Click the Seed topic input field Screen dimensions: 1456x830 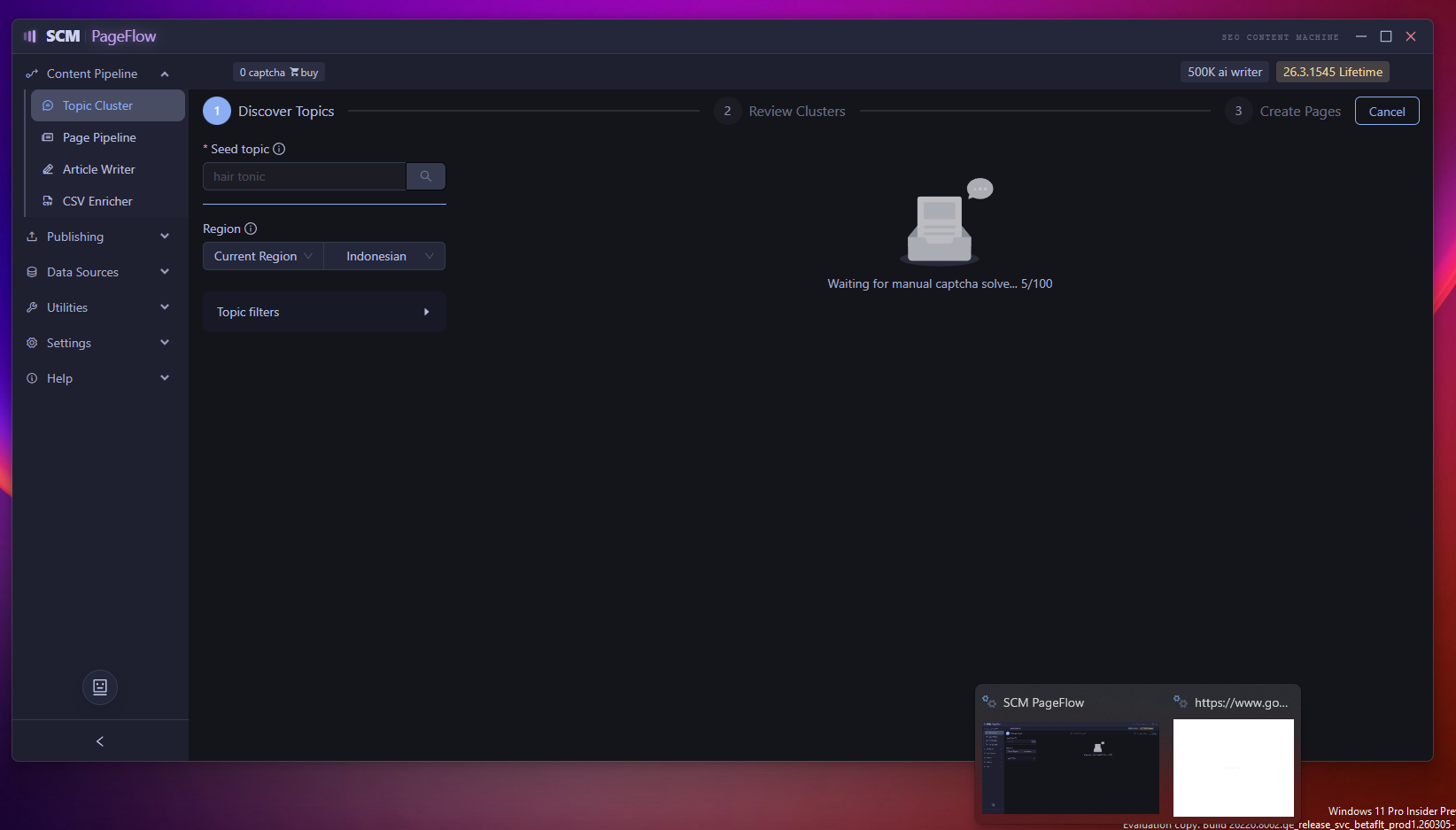[x=304, y=176]
